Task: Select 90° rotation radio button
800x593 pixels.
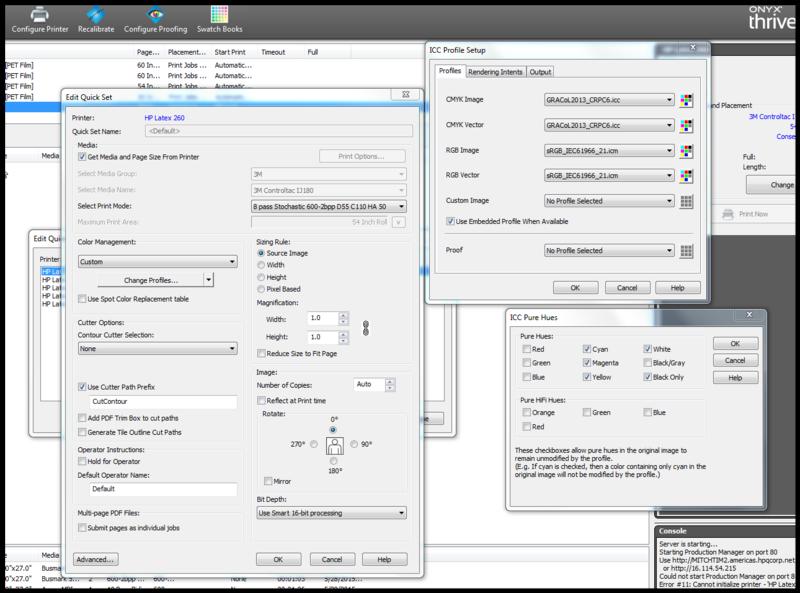Action: pos(354,444)
